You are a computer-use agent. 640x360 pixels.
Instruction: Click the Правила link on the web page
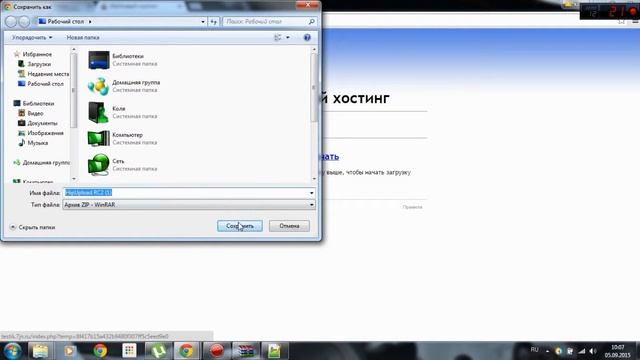(412, 207)
